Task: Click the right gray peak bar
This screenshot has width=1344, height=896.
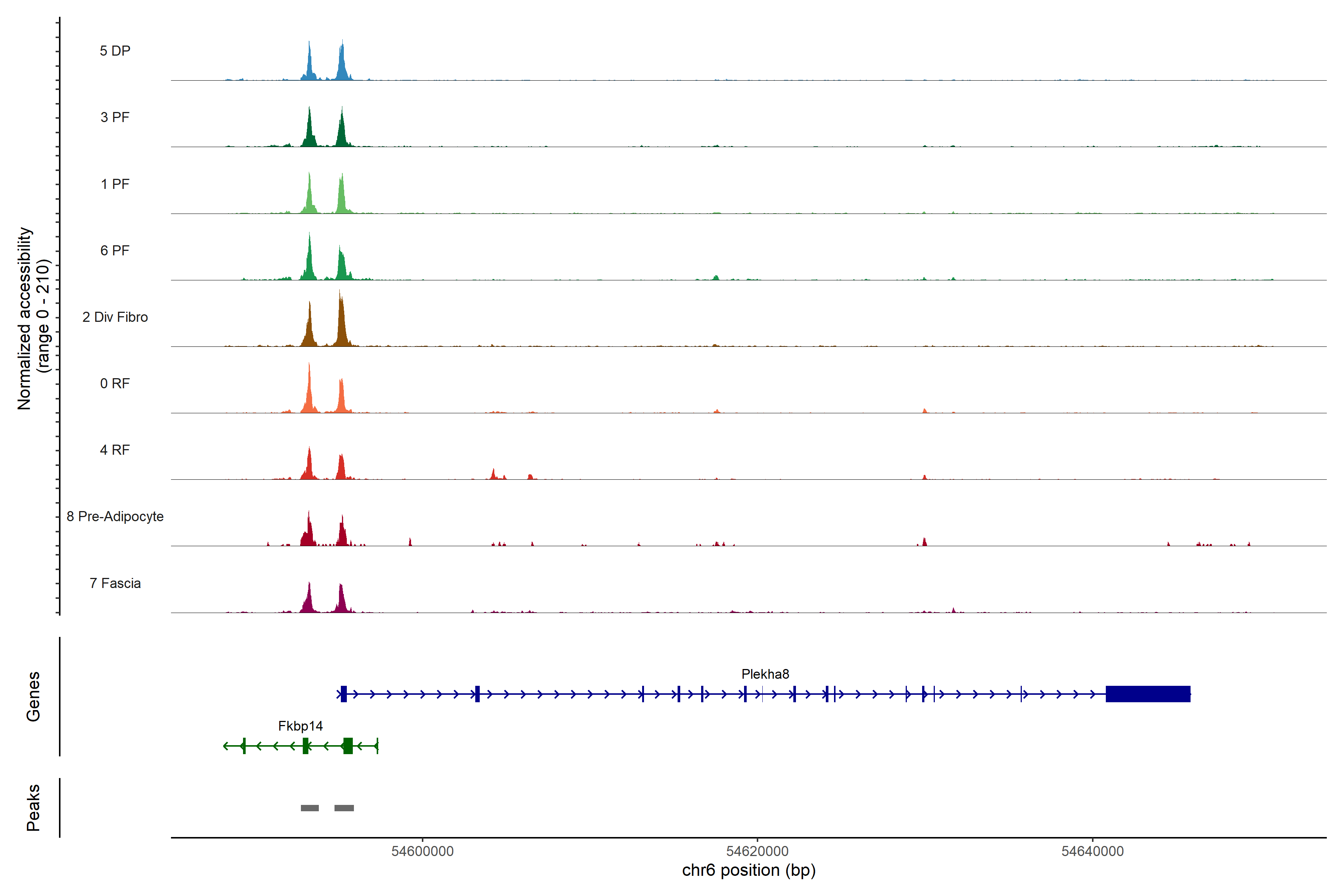Action: pos(344,808)
